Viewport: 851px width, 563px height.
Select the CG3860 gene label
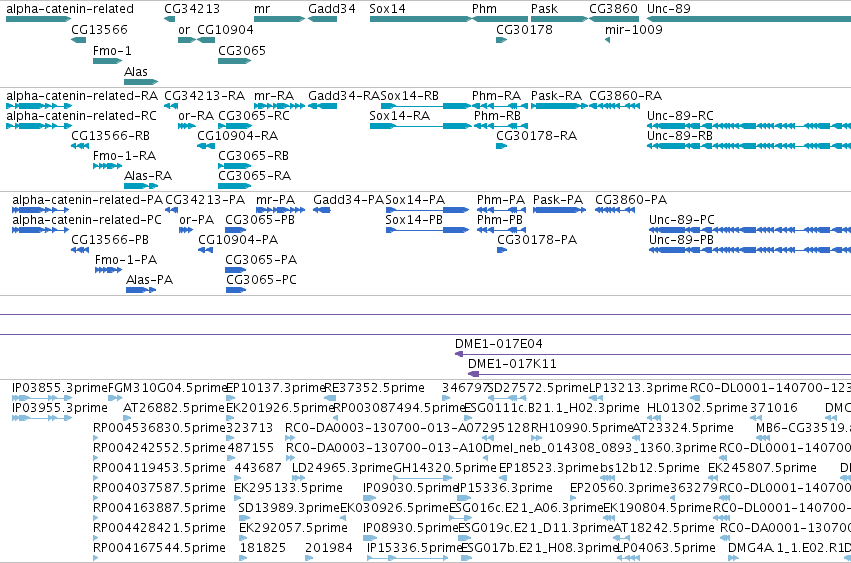(613, 9)
